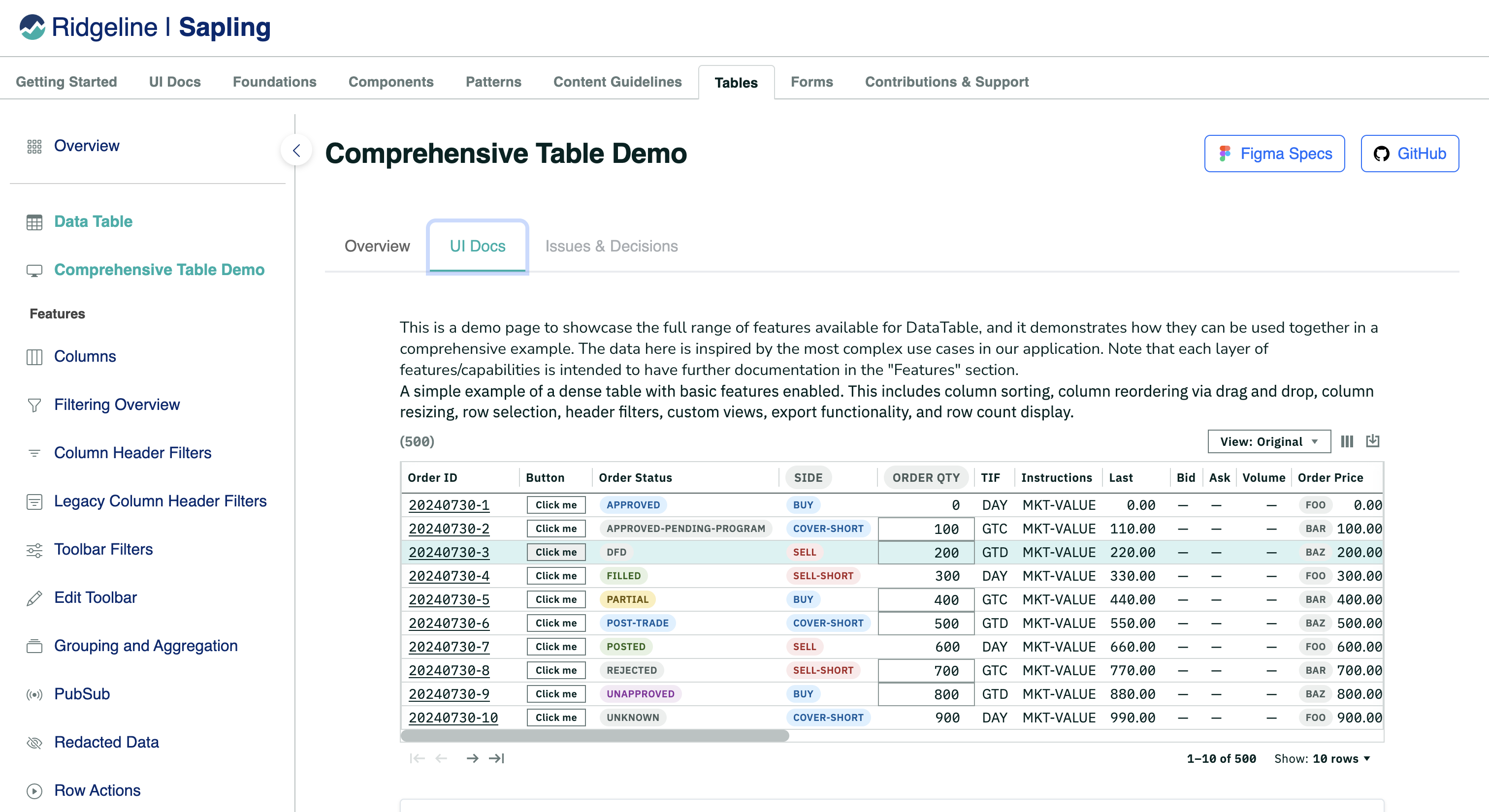Go to next page of table
The image size is (1489, 812).
coord(472,758)
